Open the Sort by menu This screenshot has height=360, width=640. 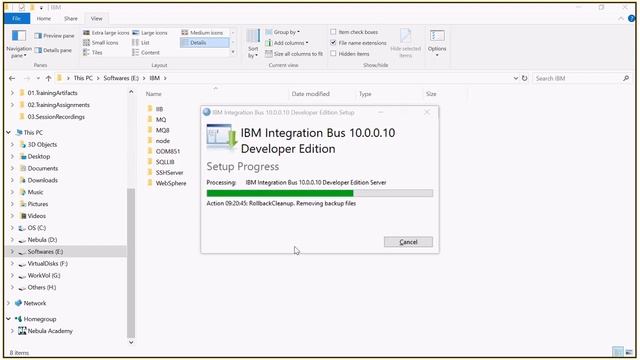pyautogui.click(x=253, y=44)
